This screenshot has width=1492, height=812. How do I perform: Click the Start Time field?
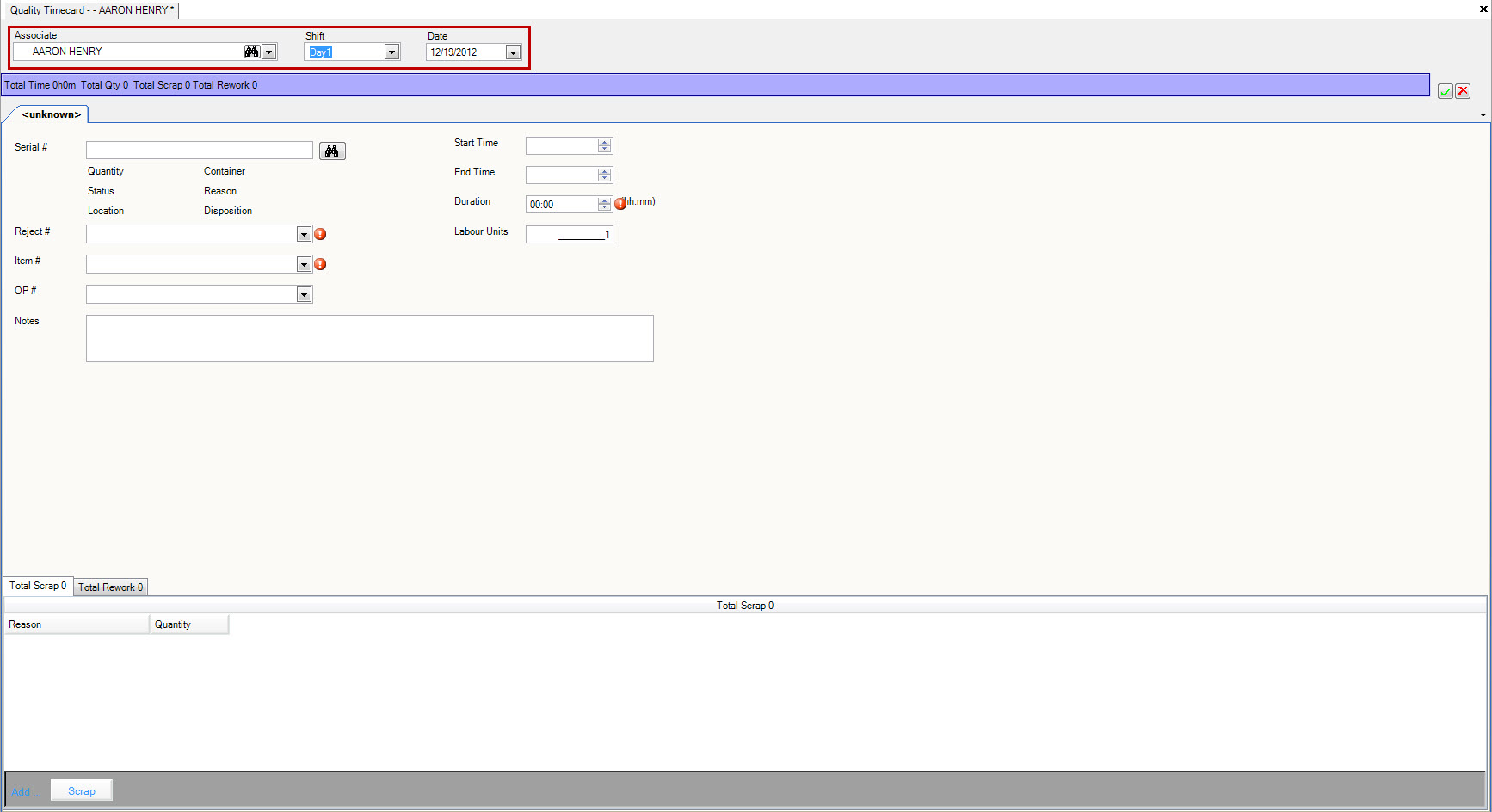[562, 145]
